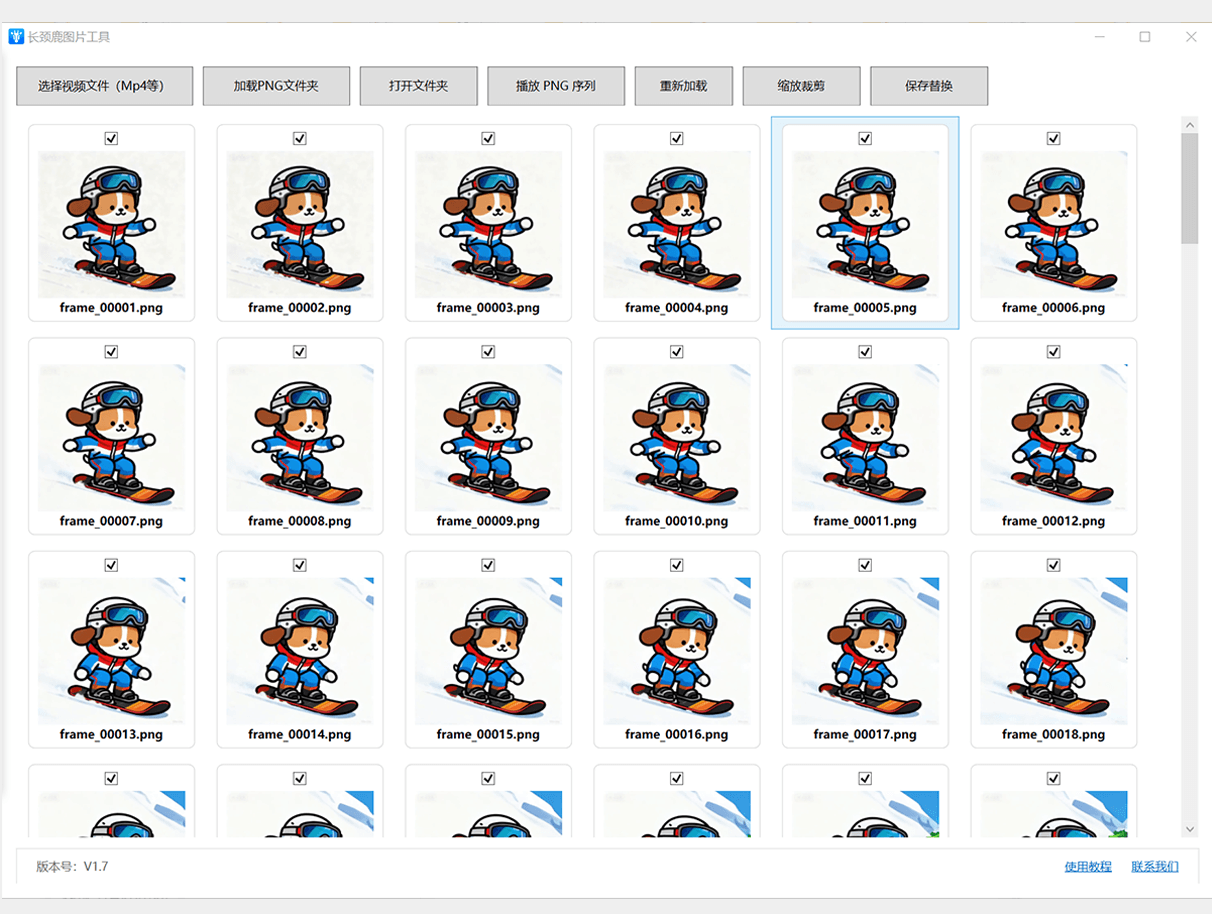1212x914 pixels.
Task: Toggle checkbox for frame_00007.png
Action: pyautogui.click(x=111, y=352)
